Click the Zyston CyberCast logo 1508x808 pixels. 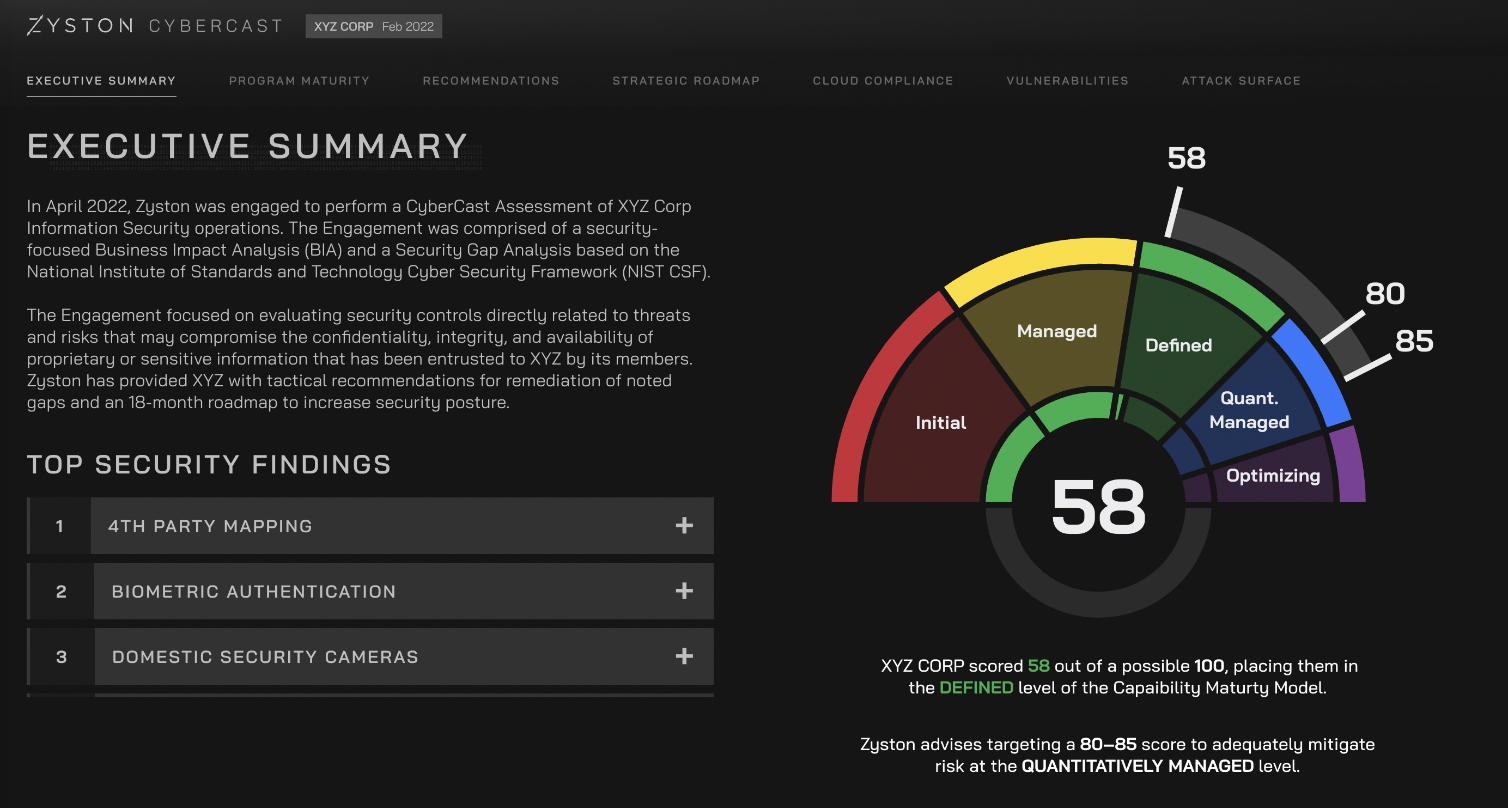(155, 25)
